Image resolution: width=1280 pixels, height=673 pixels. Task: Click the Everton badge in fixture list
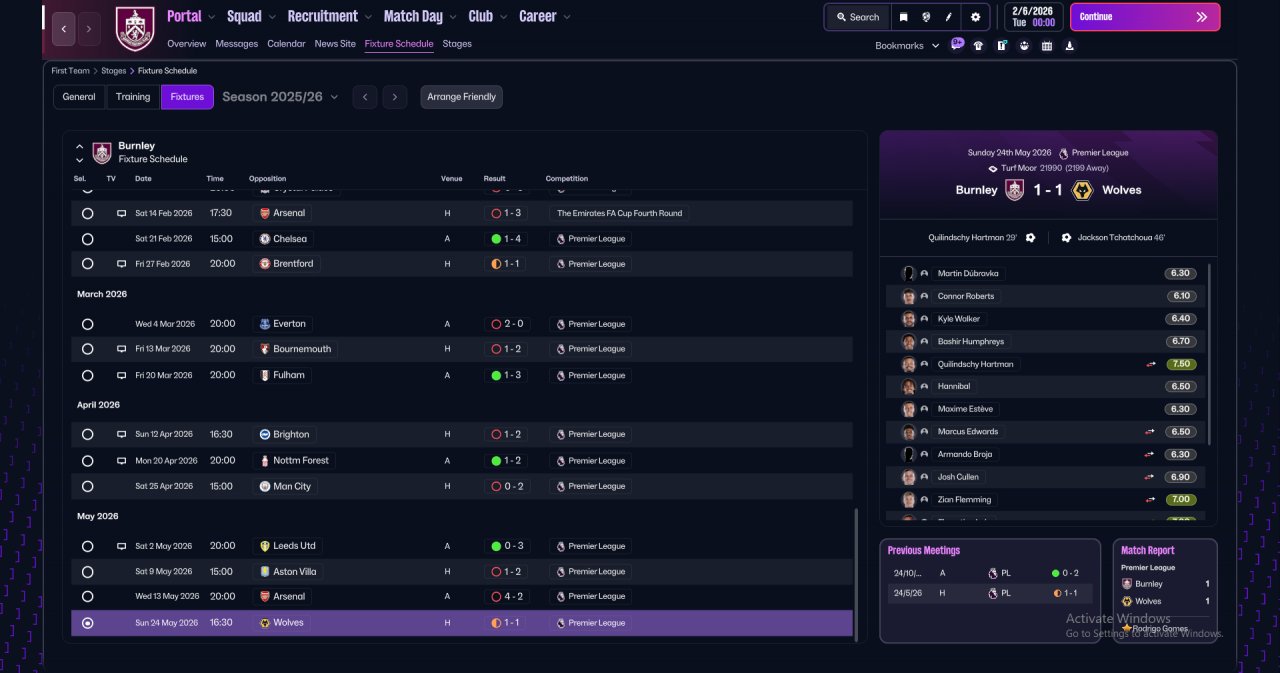[264, 324]
